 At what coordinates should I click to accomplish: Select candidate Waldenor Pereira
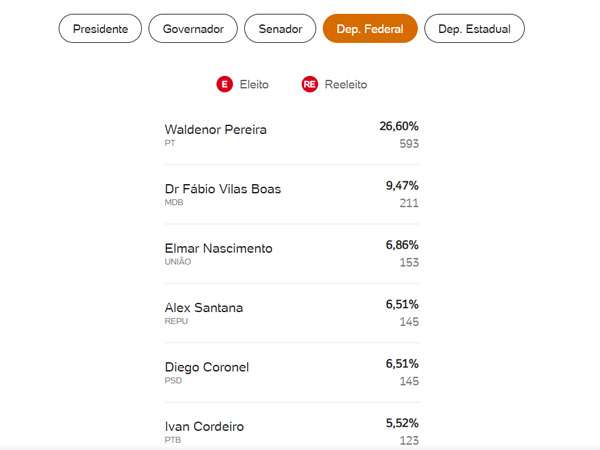tap(215, 130)
